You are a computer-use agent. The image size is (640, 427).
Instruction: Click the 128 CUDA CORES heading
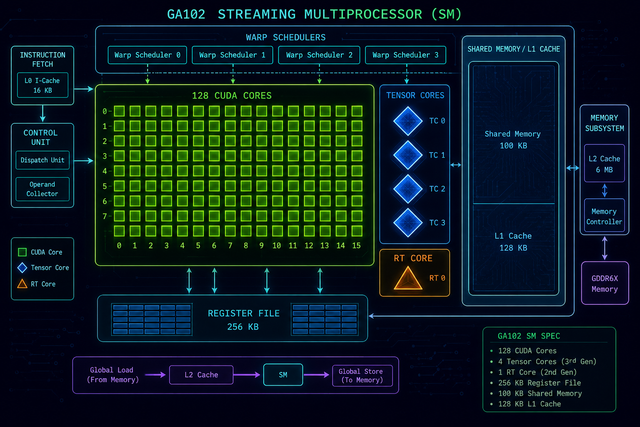pyautogui.click(x=232, y=96)
